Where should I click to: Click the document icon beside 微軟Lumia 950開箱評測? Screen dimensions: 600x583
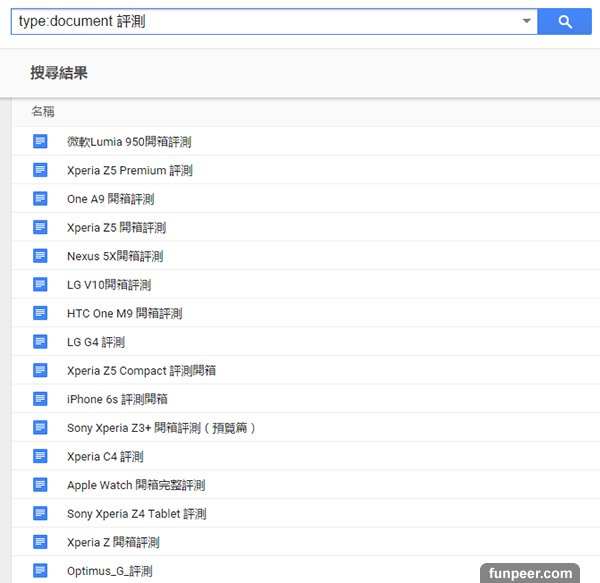pyautogui.click(x=40, y=142)
